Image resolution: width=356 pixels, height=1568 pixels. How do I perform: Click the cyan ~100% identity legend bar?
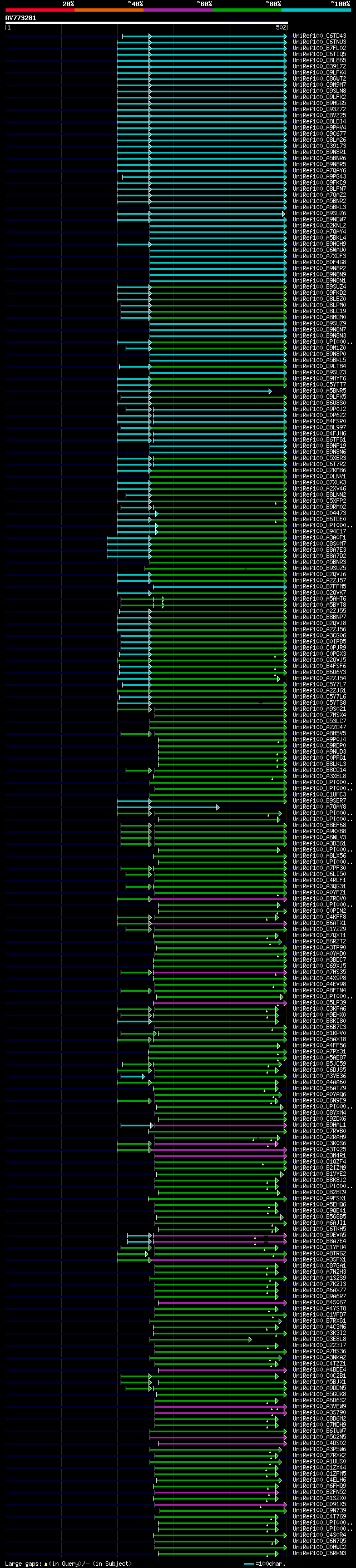(x=317, y=10)
